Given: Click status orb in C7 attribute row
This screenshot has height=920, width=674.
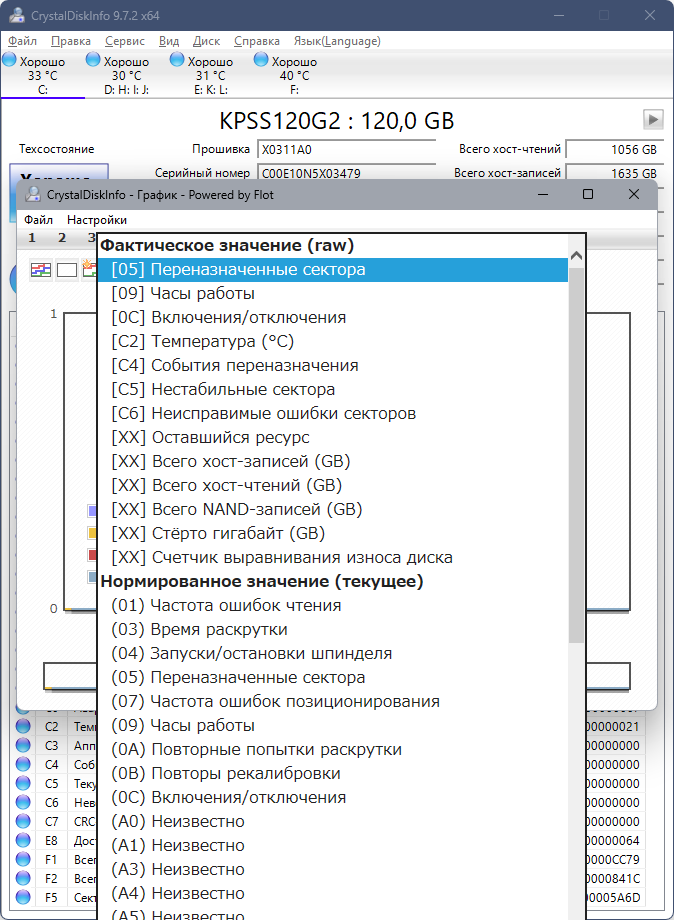Looking at the screenshot, I should coord(23,821).
